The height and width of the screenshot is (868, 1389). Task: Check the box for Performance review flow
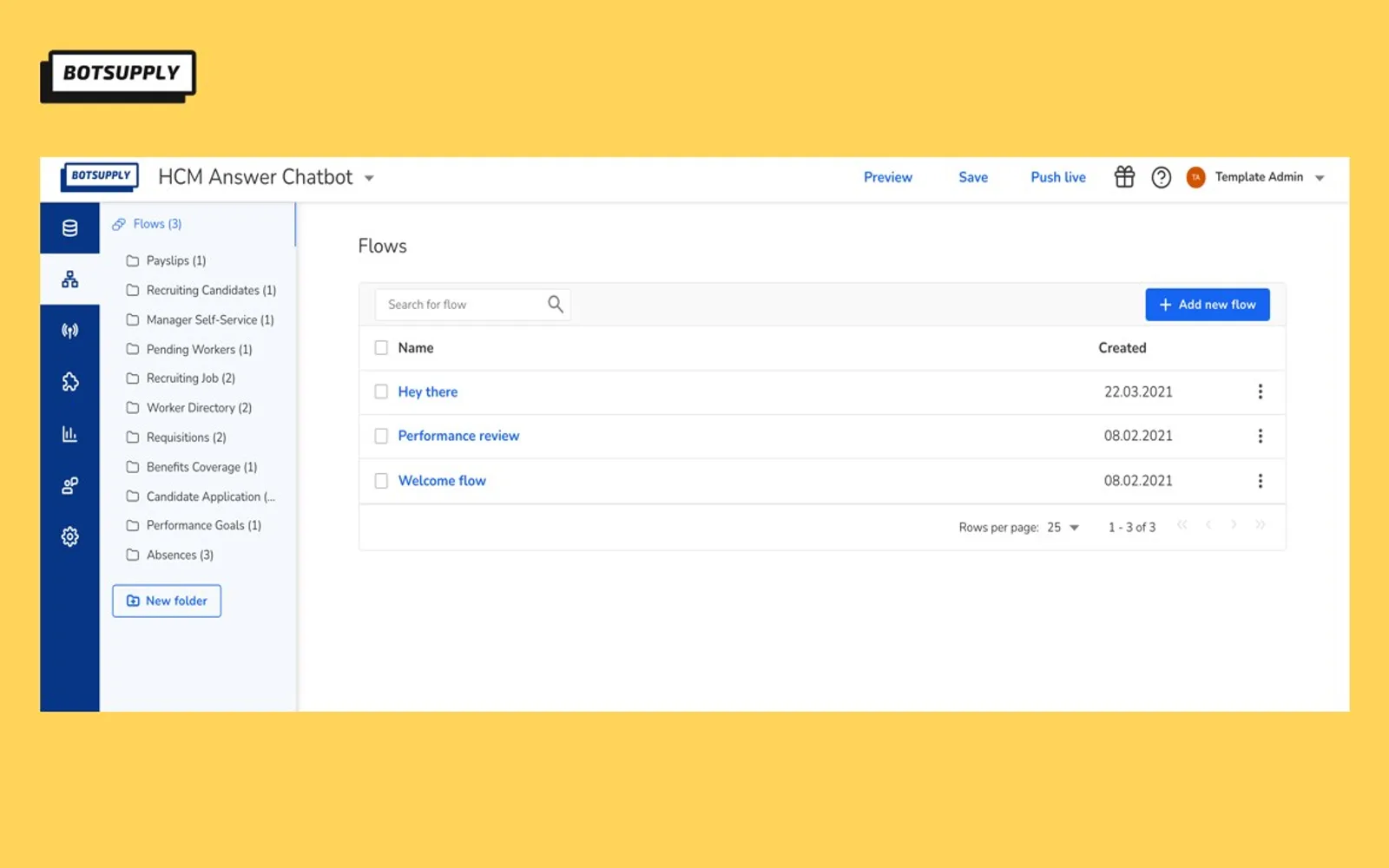tap(381, 436)
